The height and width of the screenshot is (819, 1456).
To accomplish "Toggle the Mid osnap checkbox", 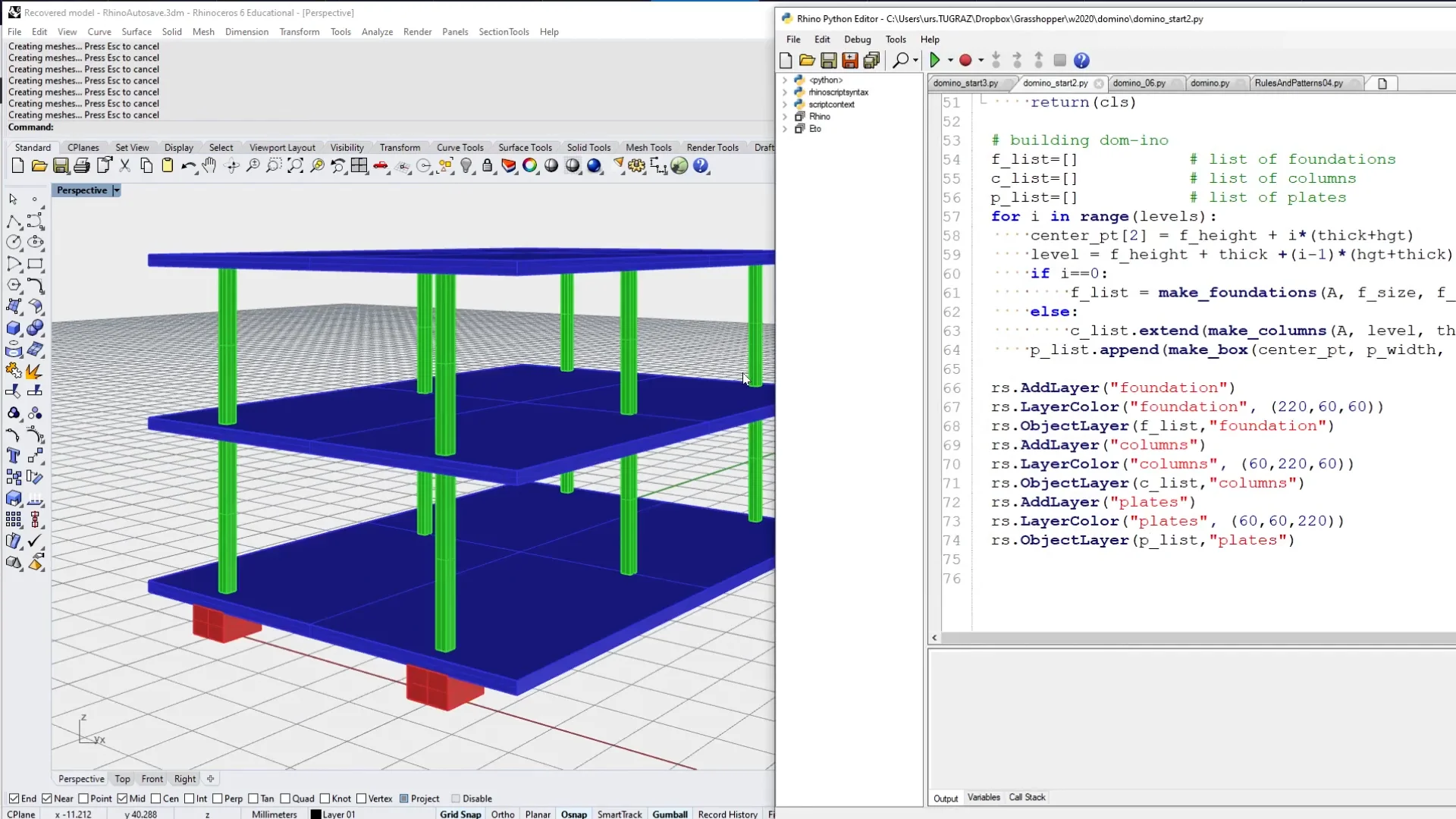I will [x=122, y=799].
